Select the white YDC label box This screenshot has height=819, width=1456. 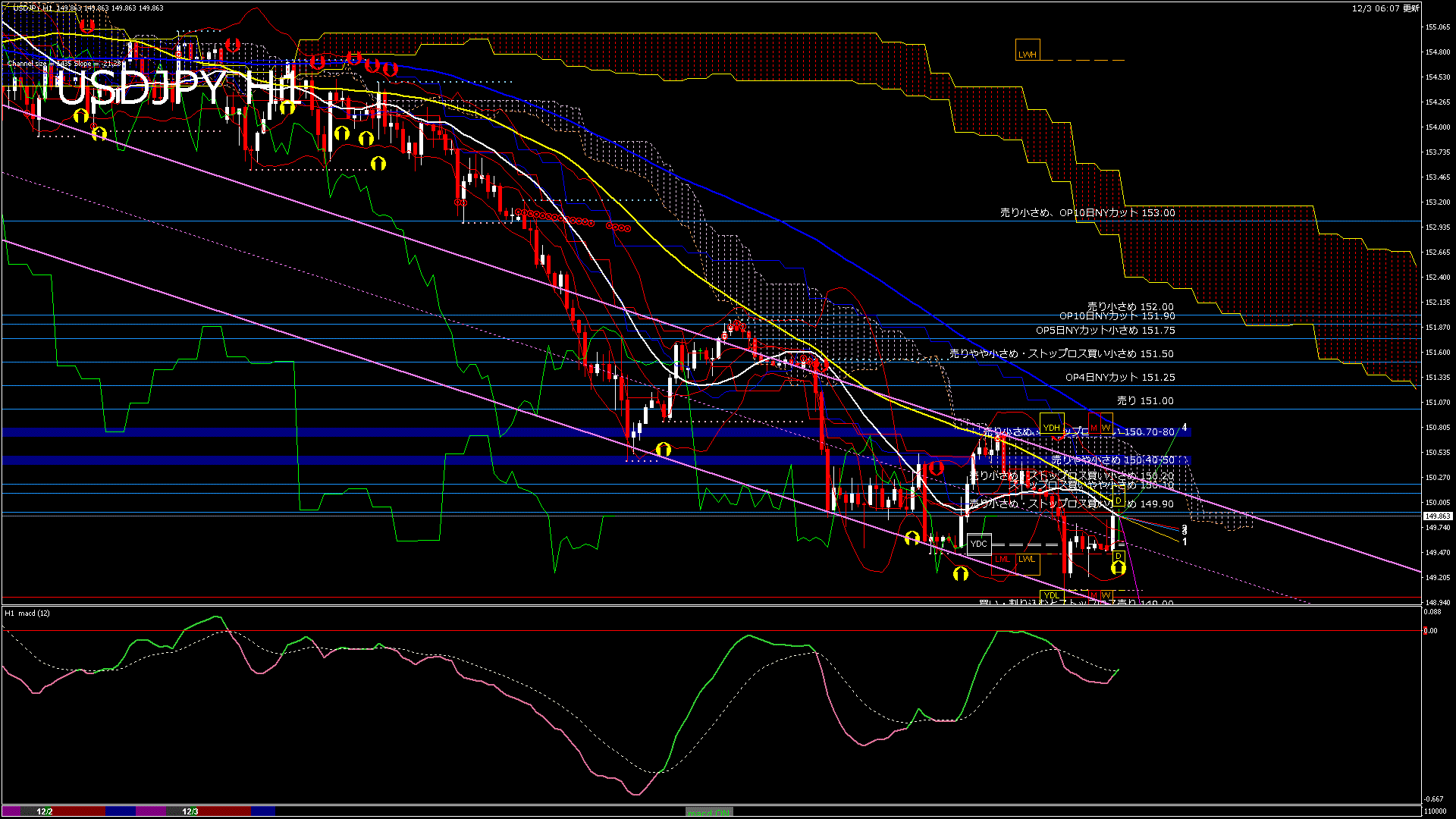(x=979, y=544)
